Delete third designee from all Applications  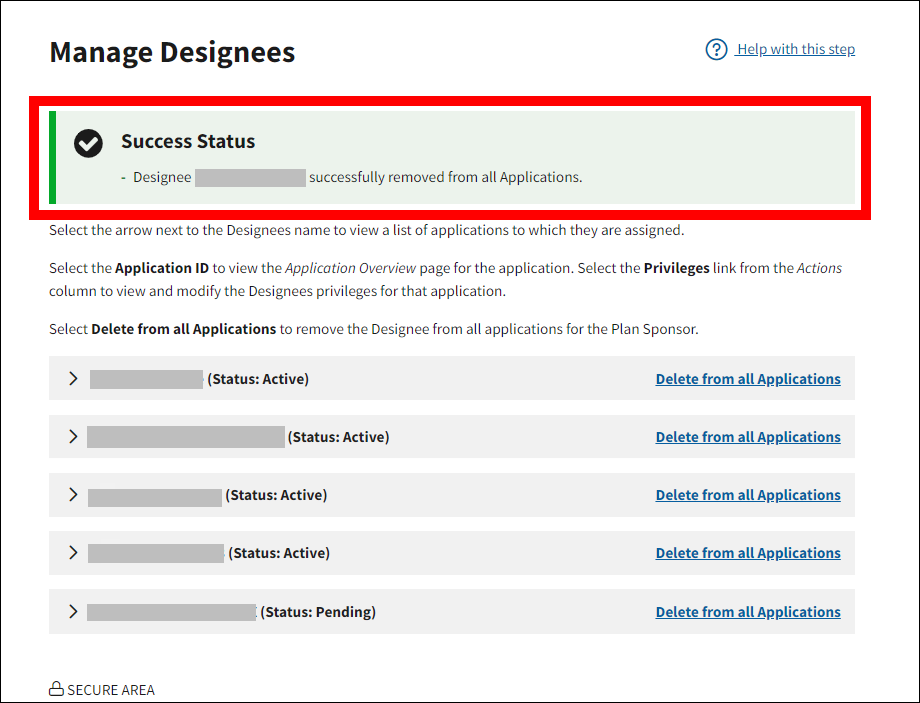tap(748, 495)
